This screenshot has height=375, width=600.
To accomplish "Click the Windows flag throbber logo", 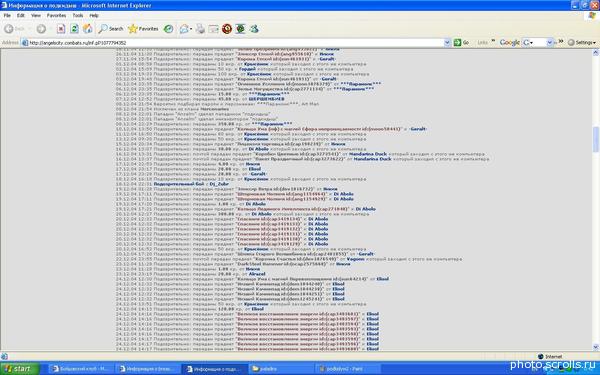I will pos(592,16).
